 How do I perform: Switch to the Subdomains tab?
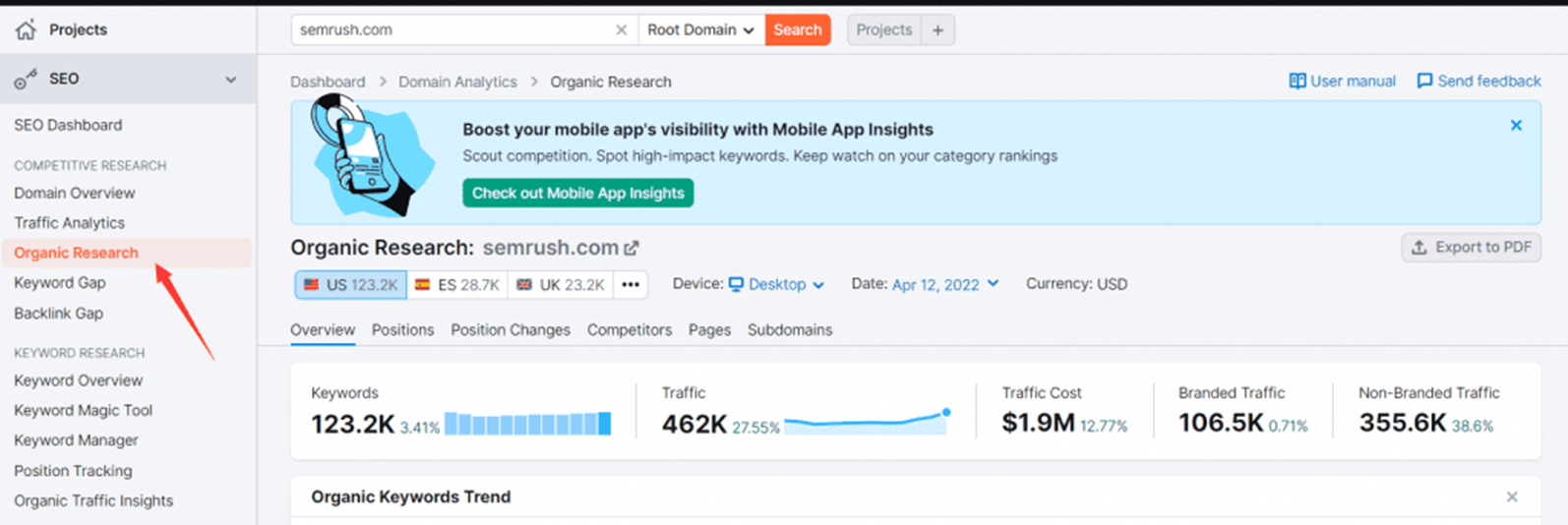790,330
